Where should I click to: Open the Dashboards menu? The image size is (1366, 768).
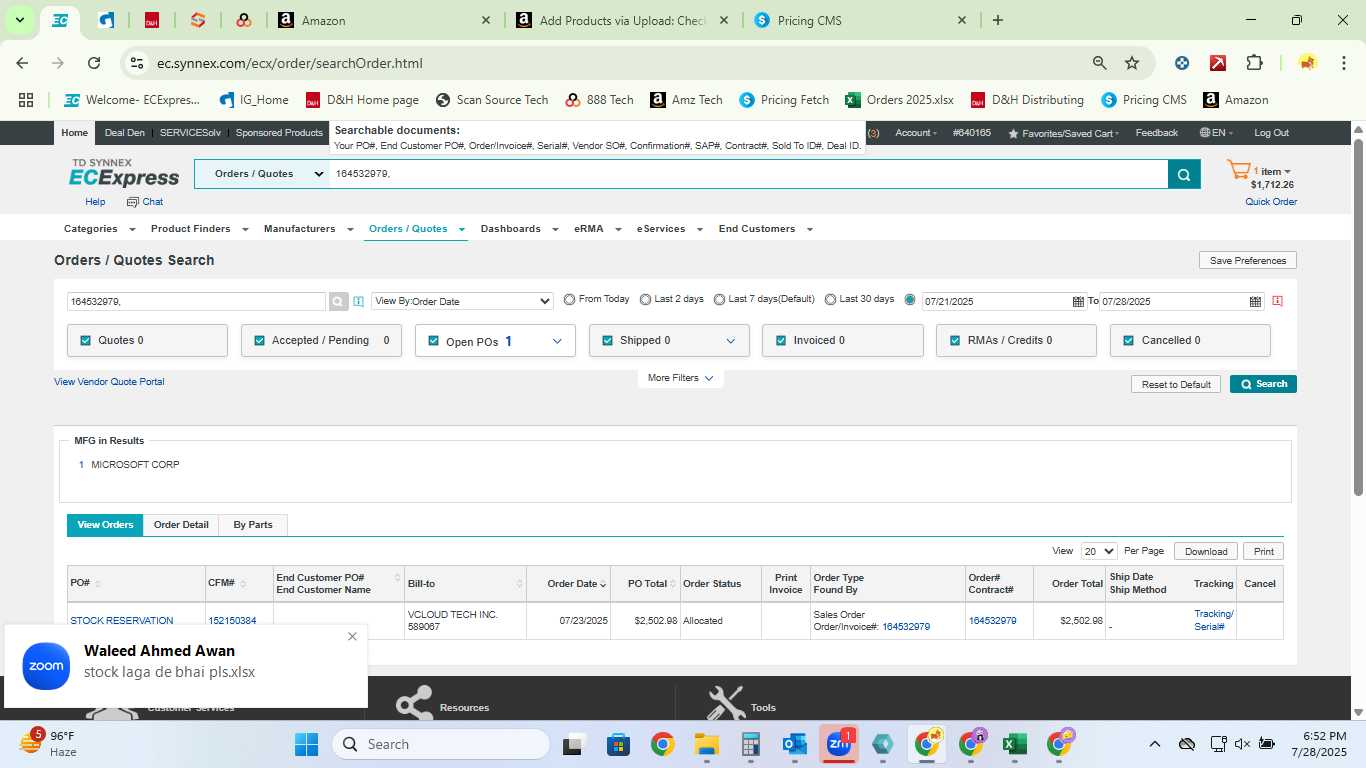518,229
